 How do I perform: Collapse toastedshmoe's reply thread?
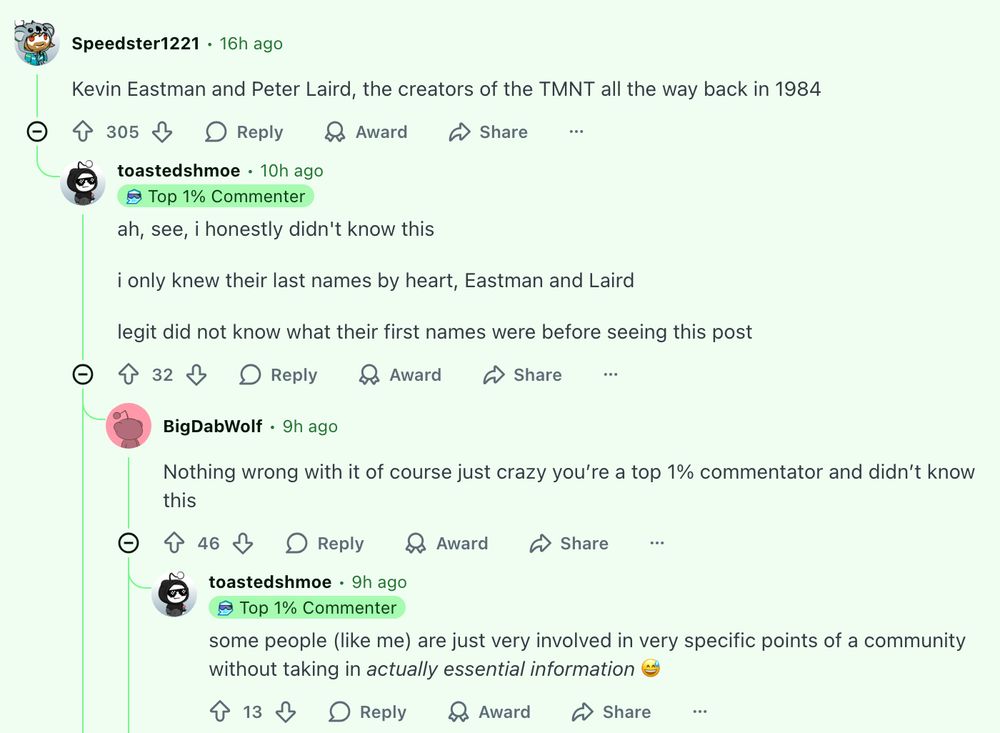(83, 375)
